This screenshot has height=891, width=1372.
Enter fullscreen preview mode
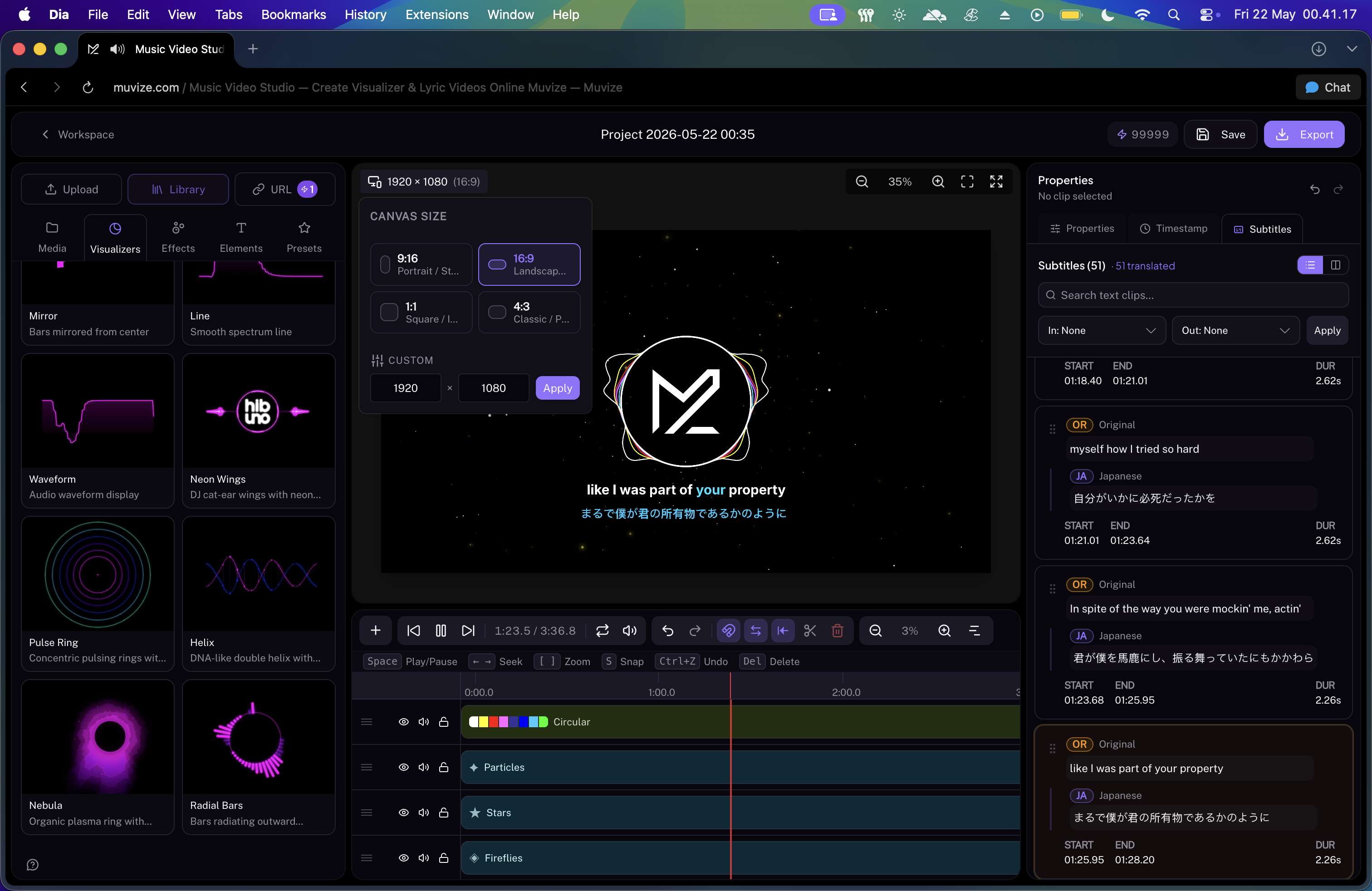(996, 182)
